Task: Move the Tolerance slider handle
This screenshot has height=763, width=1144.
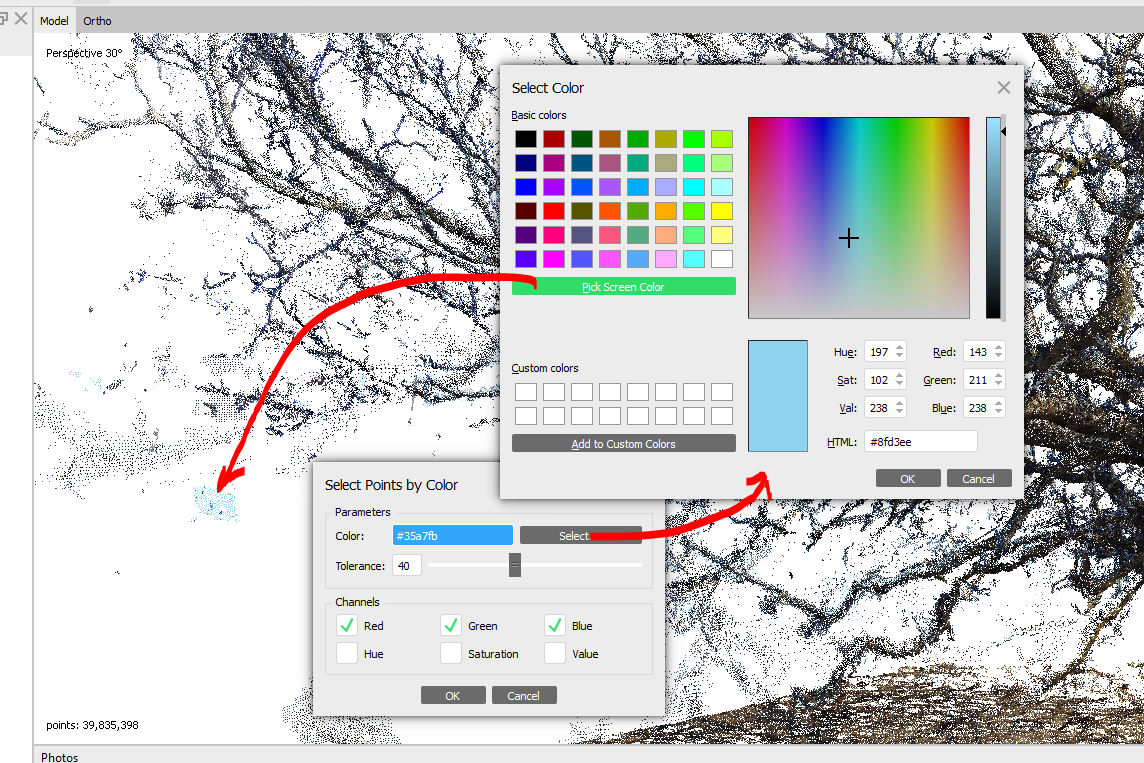Action: click(514, 565)
